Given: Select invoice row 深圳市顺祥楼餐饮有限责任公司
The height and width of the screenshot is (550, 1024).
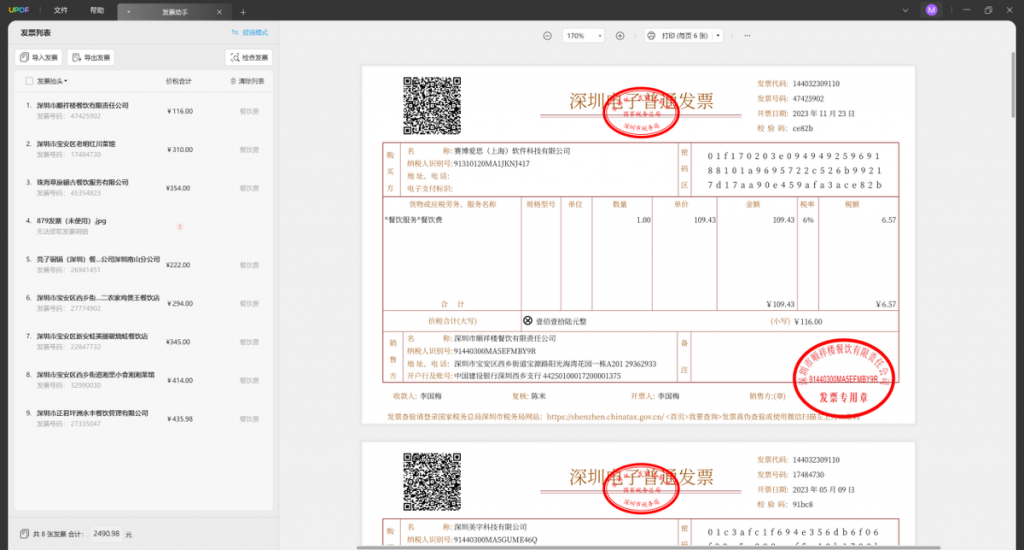Looking at the screenshot, I should (144, 110).
